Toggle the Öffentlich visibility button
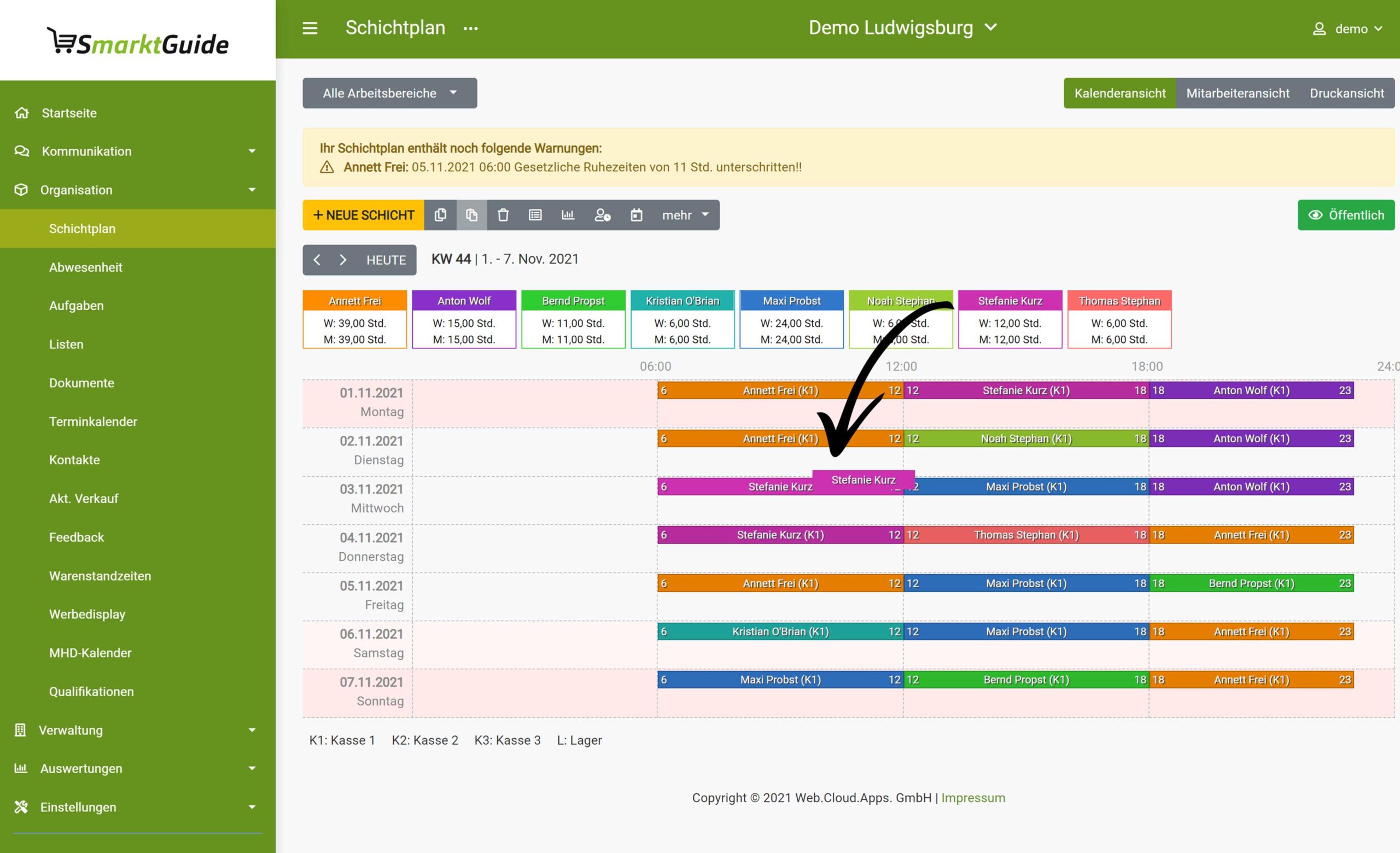This screenshot has height=853, width=1400. click(x=1345, y=215)
